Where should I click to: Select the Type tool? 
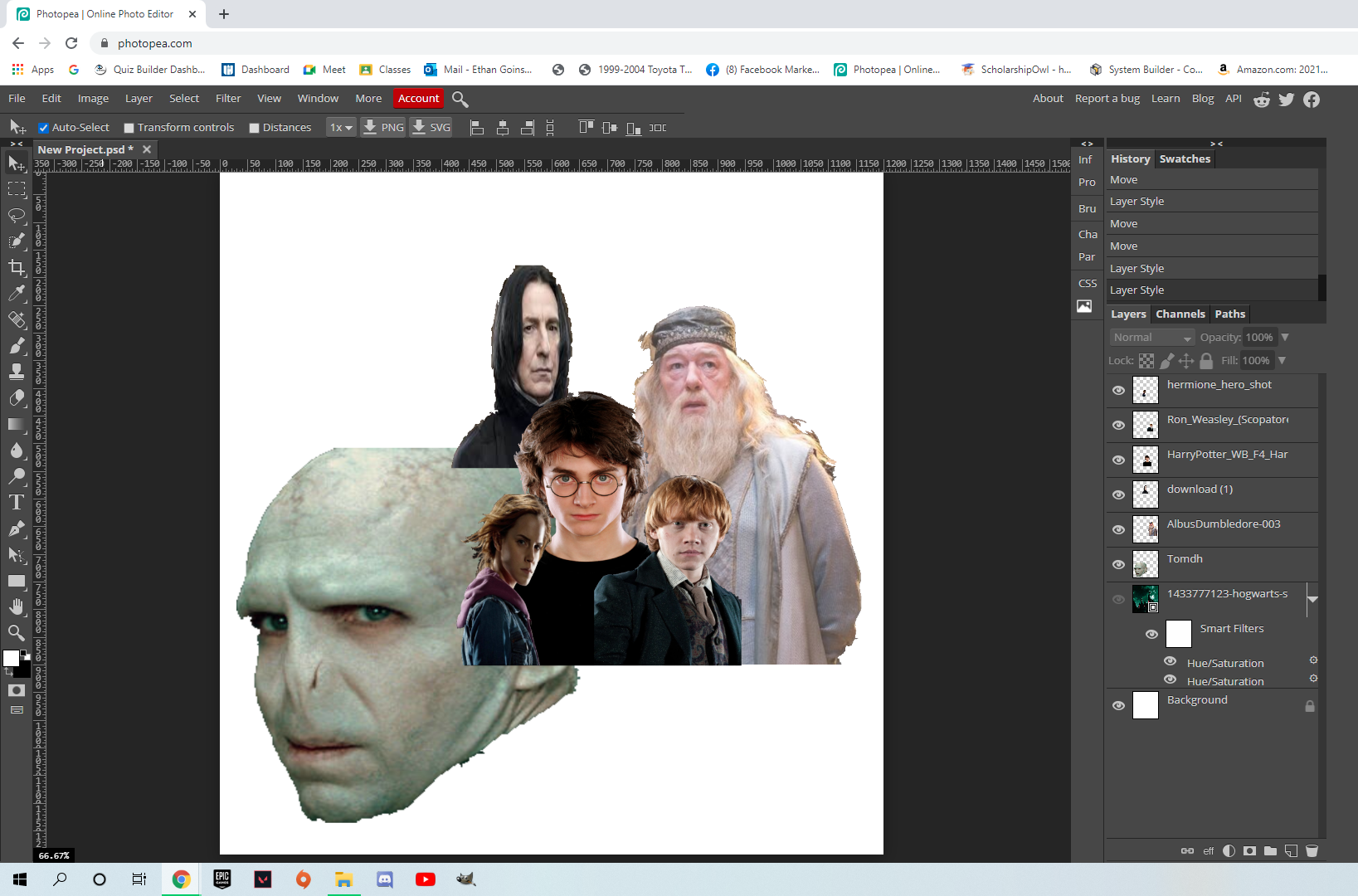(x=17, y=502)
